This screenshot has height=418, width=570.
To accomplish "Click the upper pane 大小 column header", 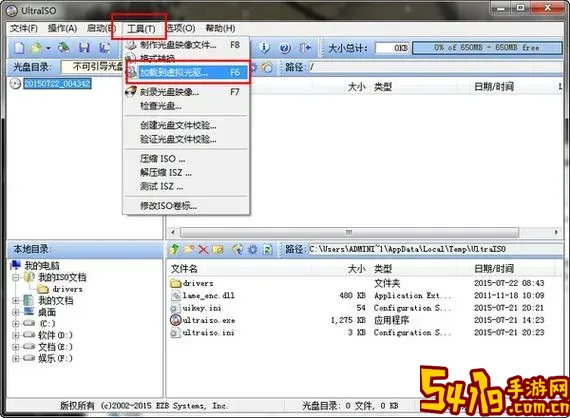I will point(356,87).
